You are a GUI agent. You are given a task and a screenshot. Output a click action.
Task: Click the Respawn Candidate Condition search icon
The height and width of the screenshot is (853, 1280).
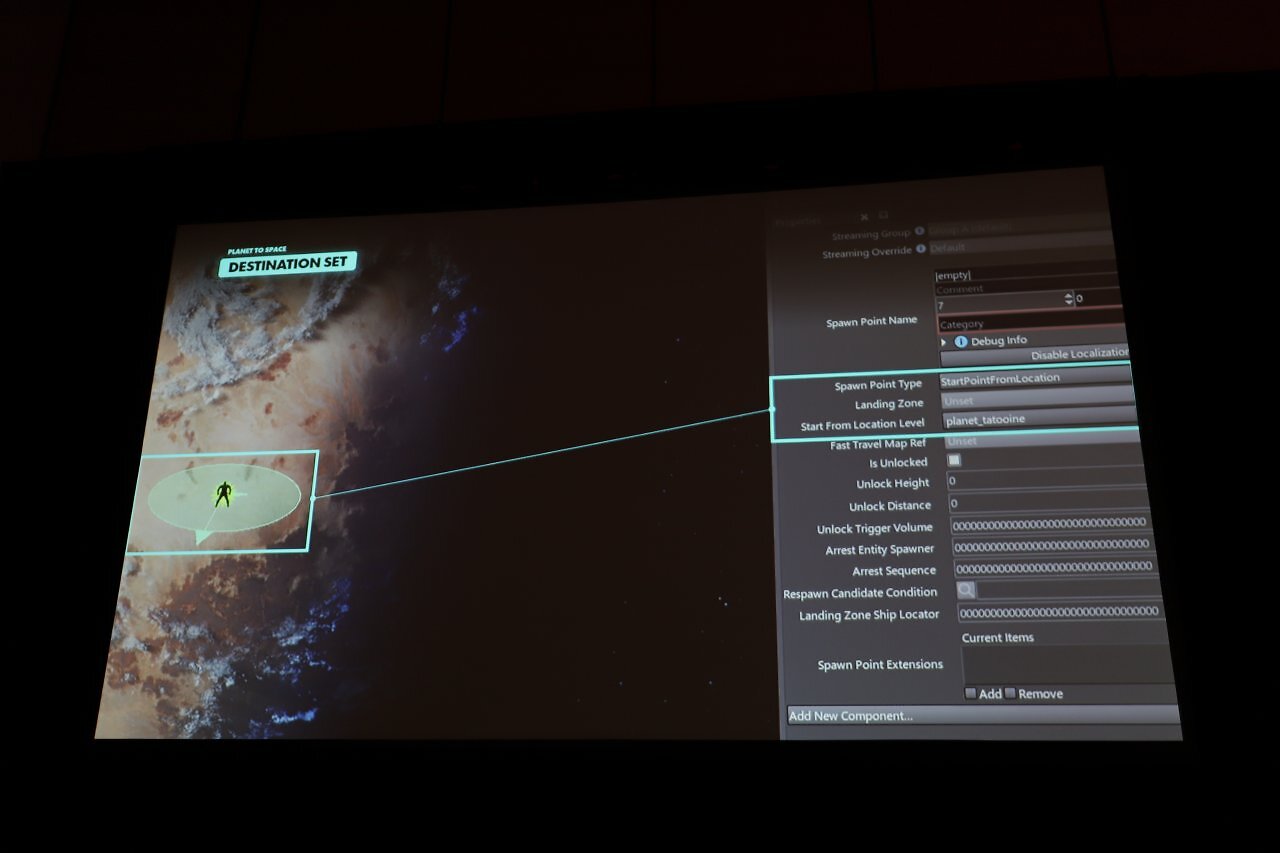tap(966, 591)
